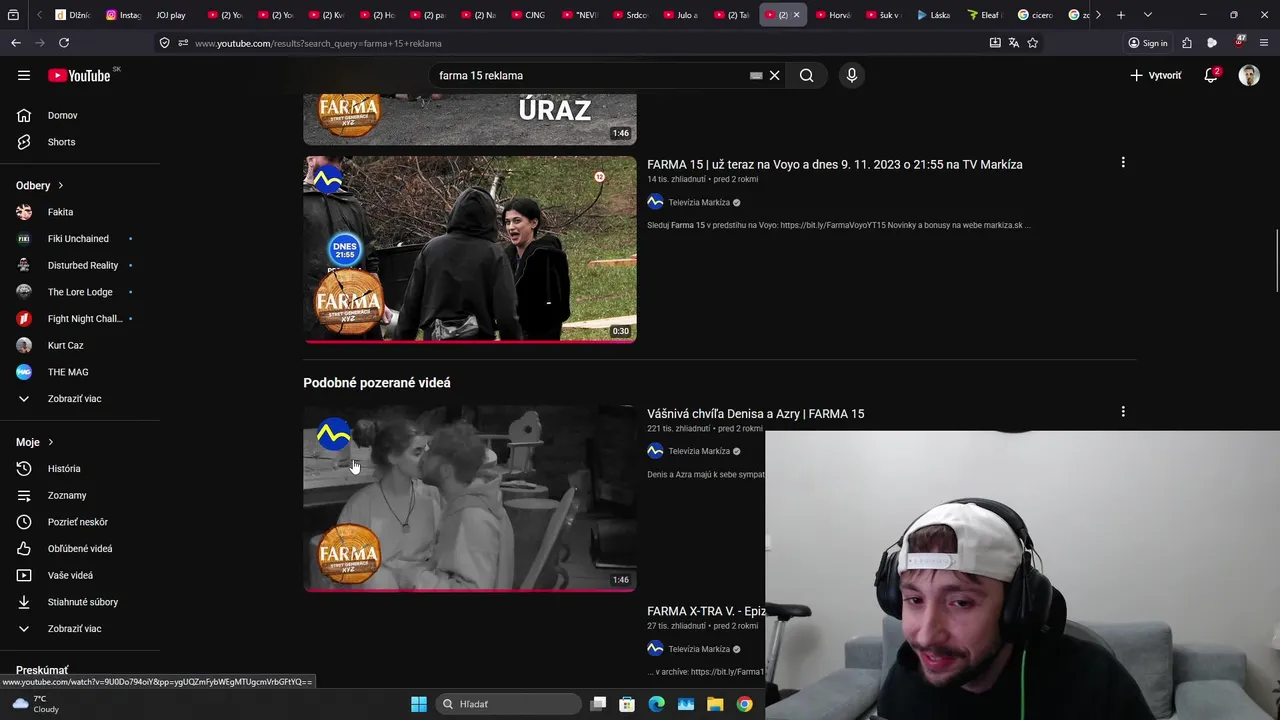Submit search with the magnifier button
This screenshot has height=720, width=1280.
806,75
